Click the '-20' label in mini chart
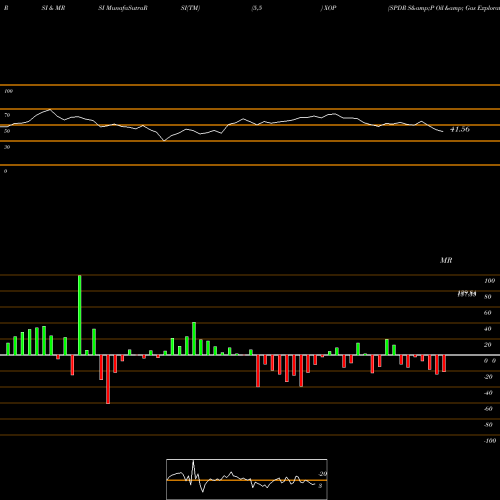The width and height of the screenshot is (500, 500). pos(322,474)
